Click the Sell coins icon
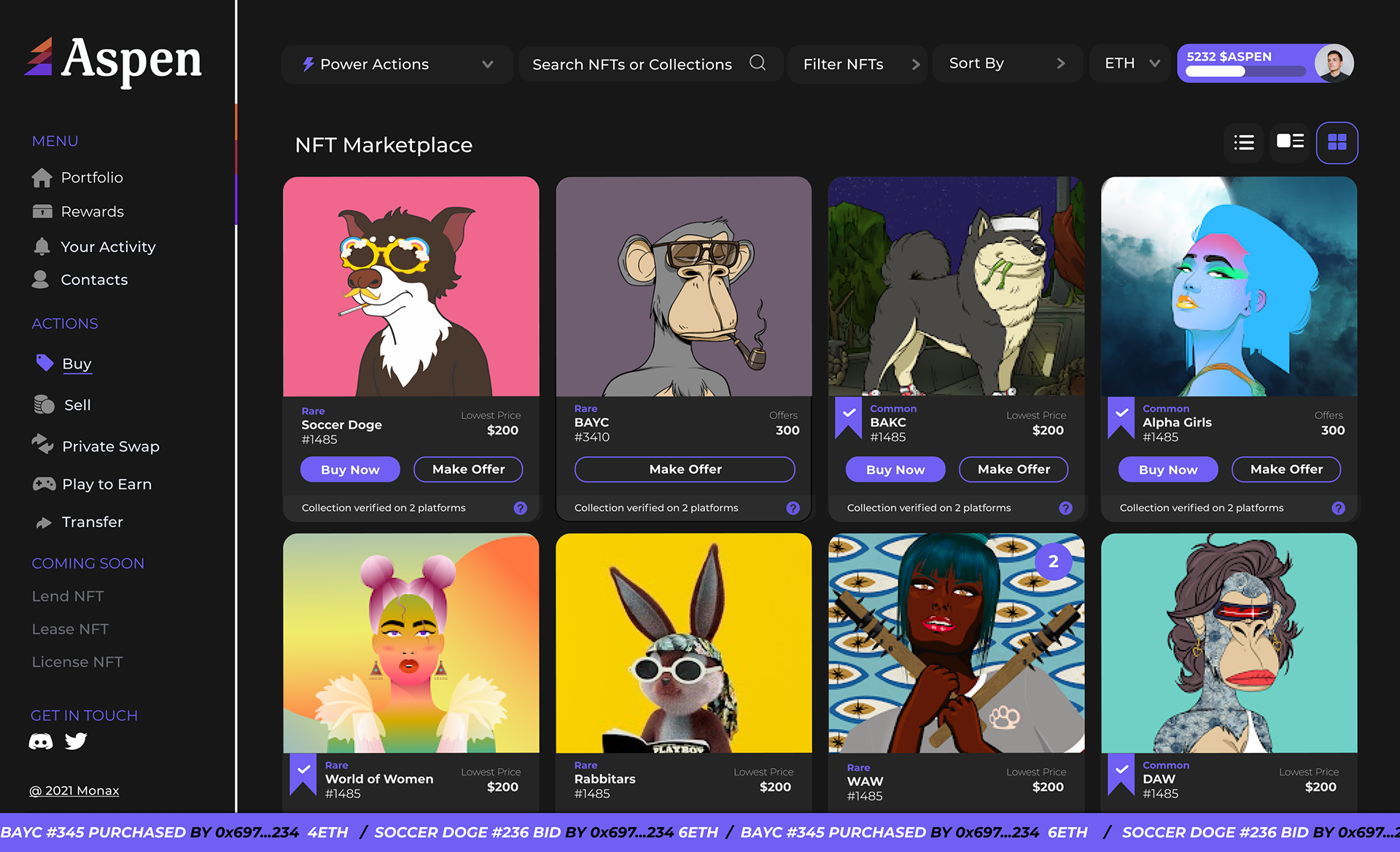 (x=44, y=404)
